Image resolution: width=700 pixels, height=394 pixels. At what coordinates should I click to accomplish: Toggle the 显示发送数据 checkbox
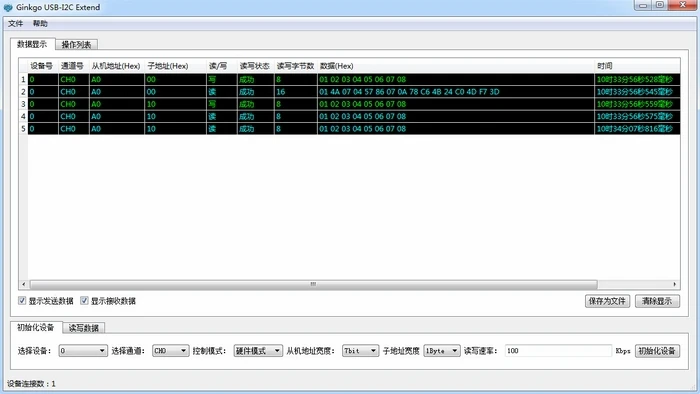coord(22,301)
